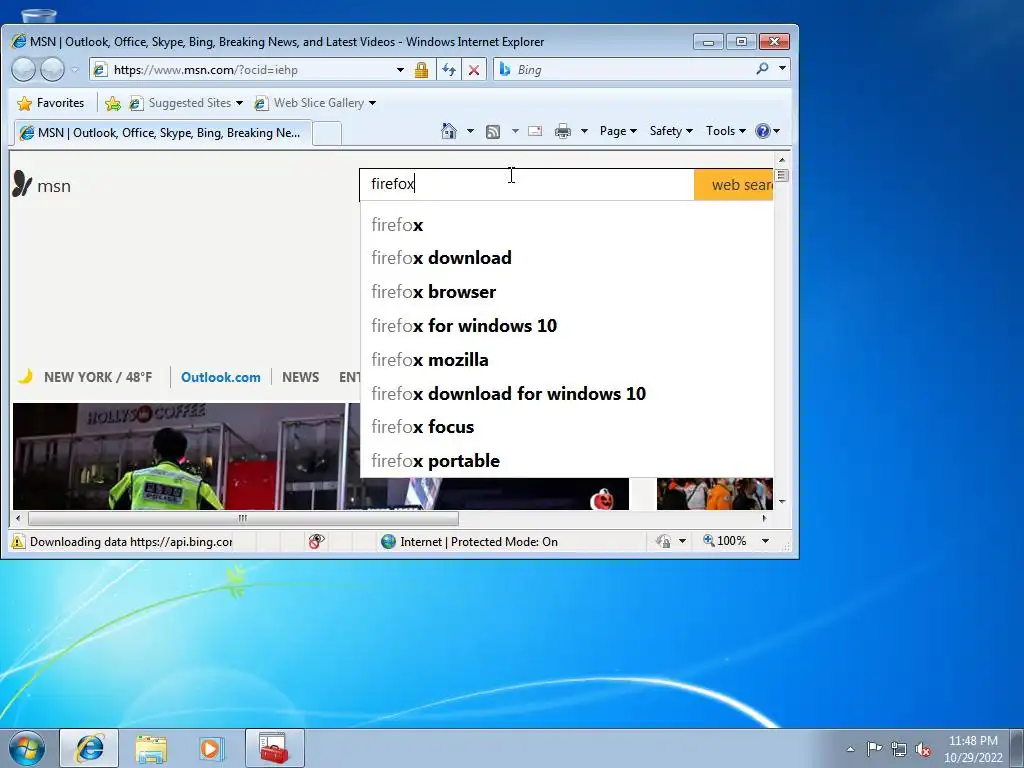
Task: Click the Windows Start orb
Action: coord(26,748)
